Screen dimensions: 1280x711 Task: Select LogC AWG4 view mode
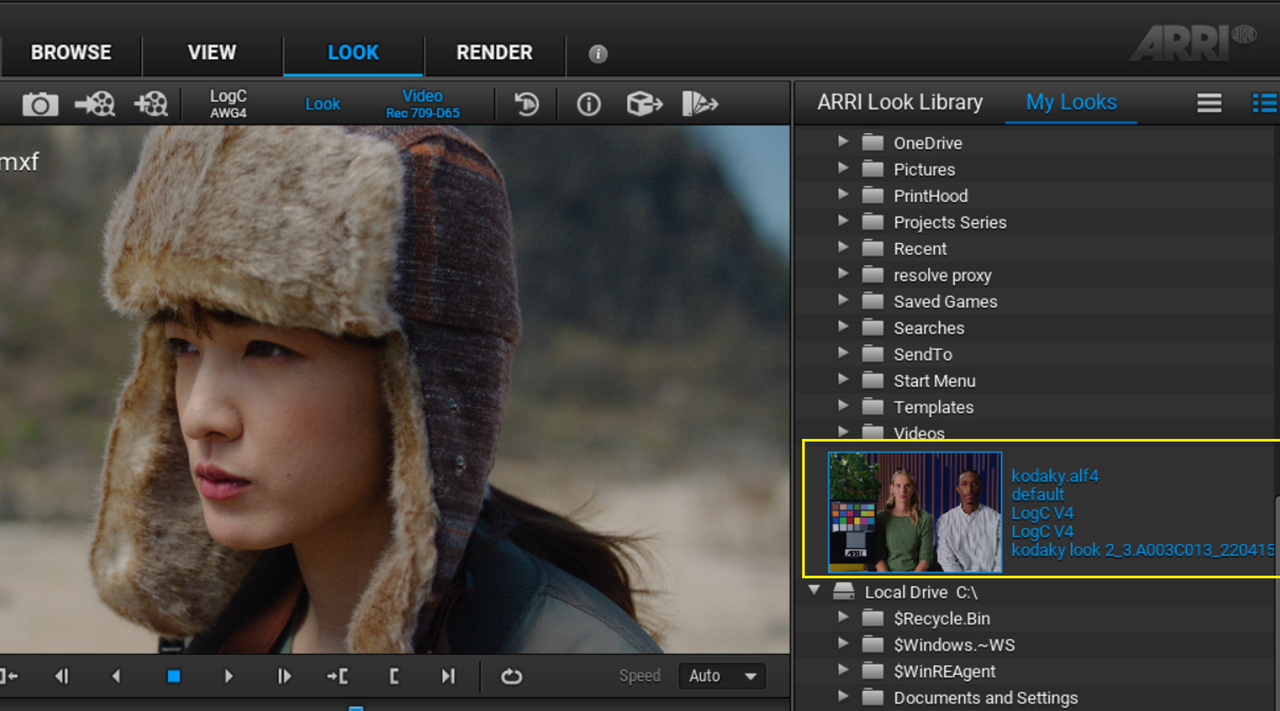(228, 104)
